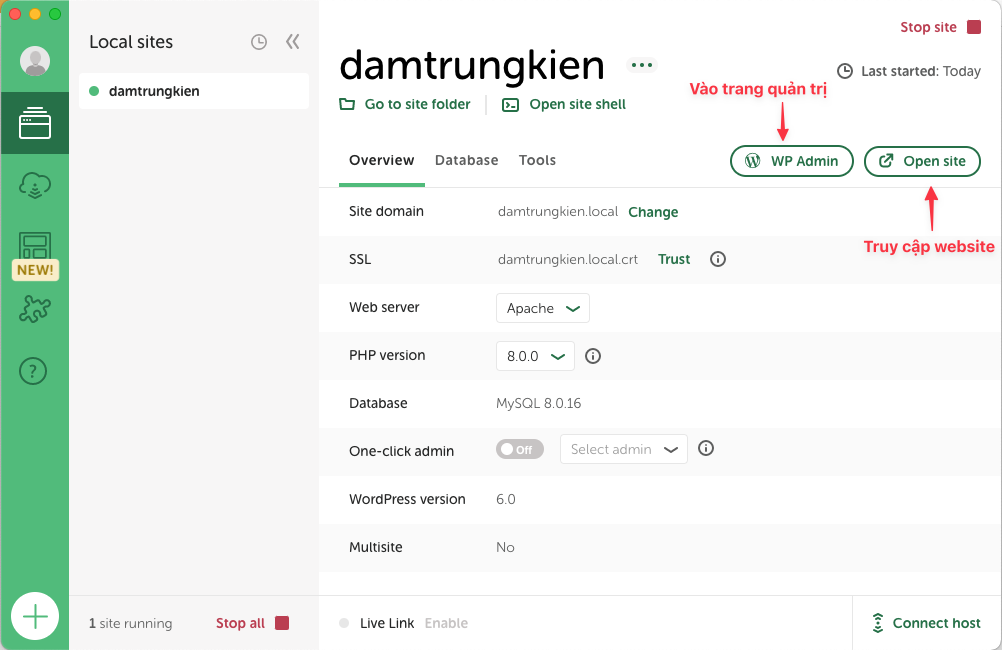The height and width of the screenshot is (650, 1002).
Task: Click the info icon beside PHP version
Action: 593,356
